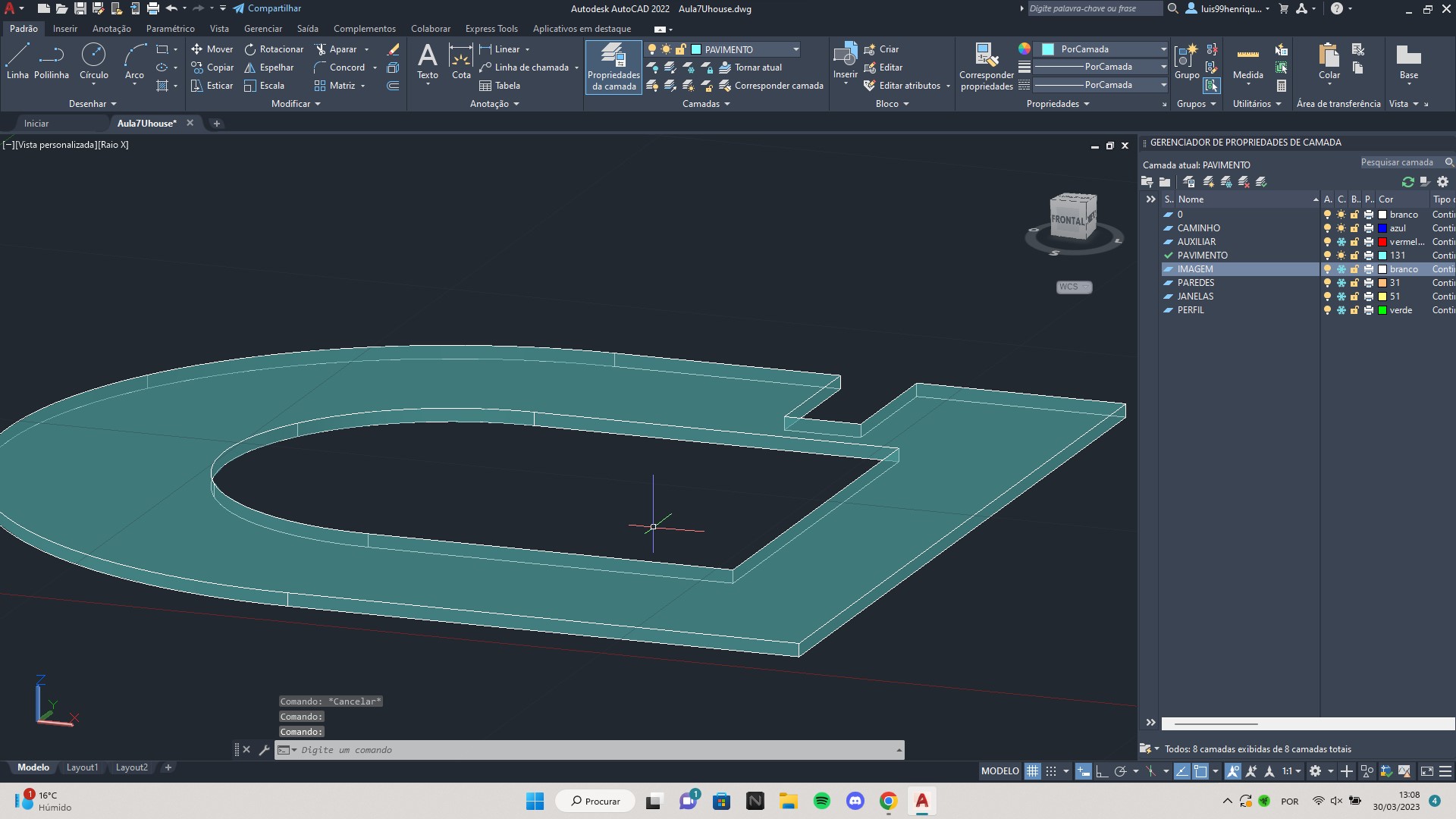Click the WCS coordinate button
Screen dimensions: 1456x819
[x=1074, y=287]
